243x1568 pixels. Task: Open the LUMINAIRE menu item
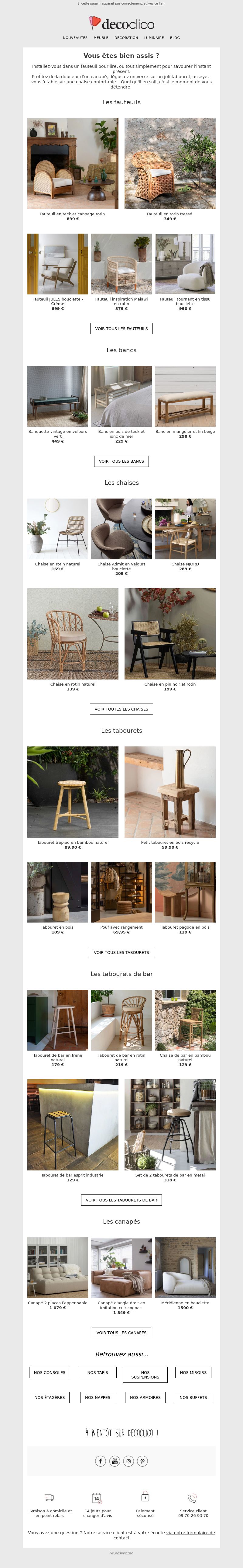(154, 38)
